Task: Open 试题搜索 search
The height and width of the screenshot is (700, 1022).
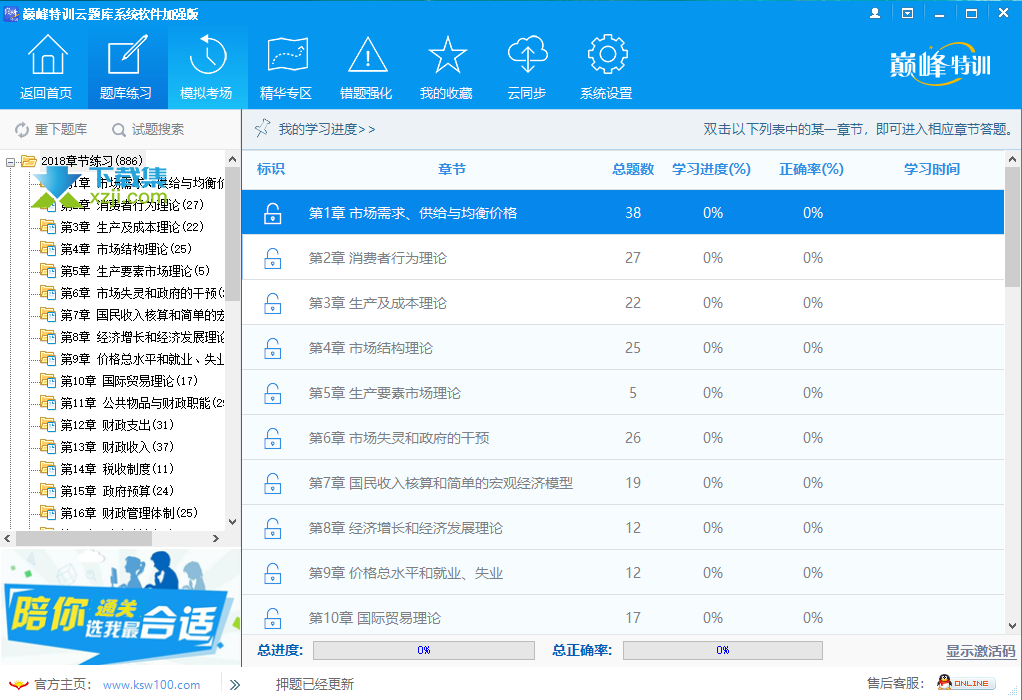Action: pyautogui.click(x=148, y=130)
